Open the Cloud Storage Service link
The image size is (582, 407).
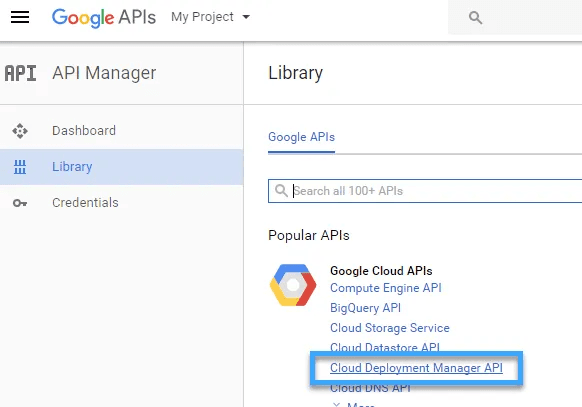[390, 328]
